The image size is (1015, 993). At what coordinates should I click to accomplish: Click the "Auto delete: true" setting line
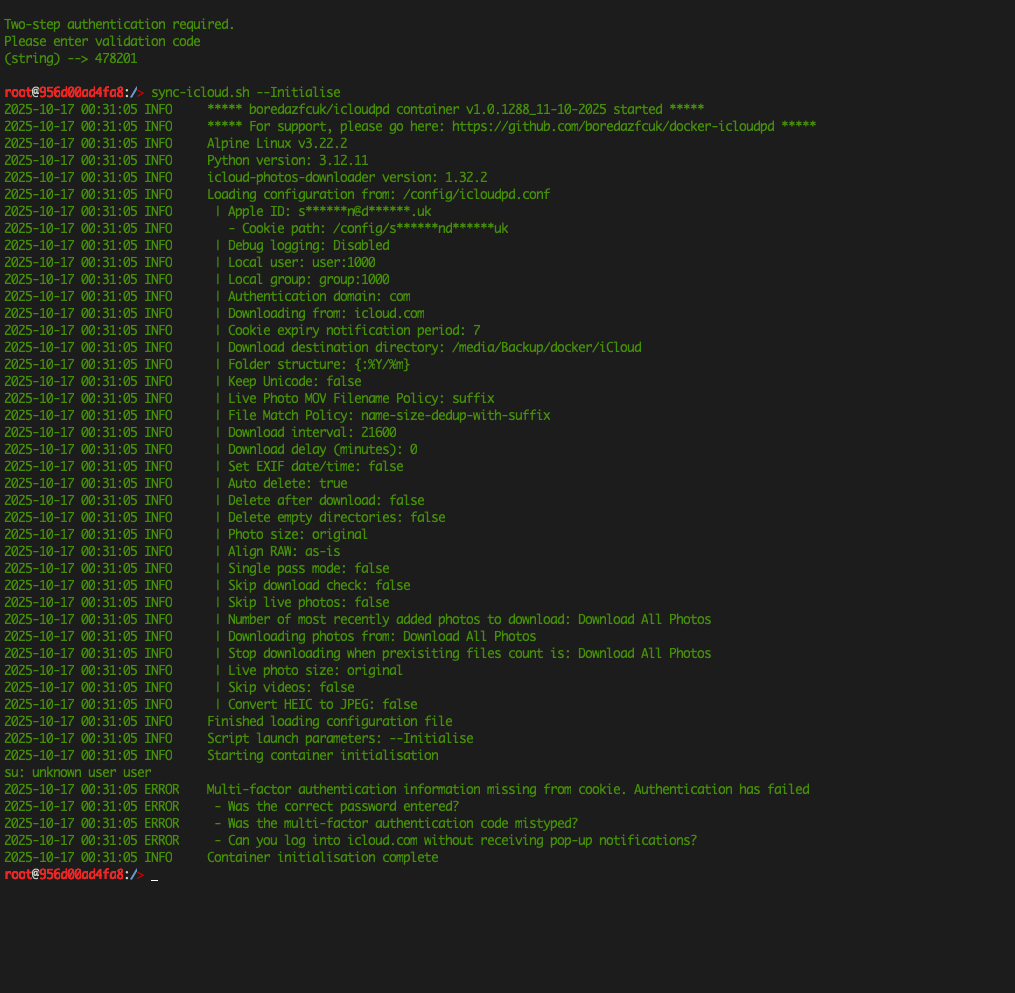point(287,483)
